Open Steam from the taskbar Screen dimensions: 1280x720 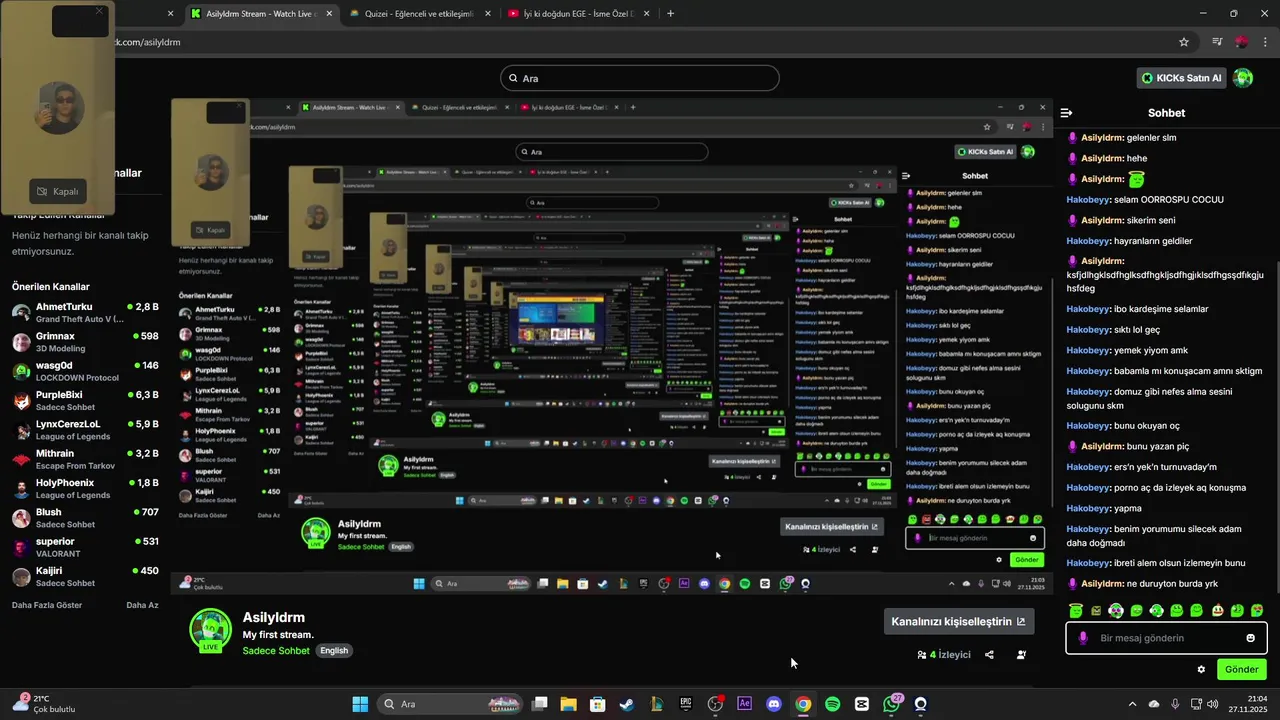[626, 704]
